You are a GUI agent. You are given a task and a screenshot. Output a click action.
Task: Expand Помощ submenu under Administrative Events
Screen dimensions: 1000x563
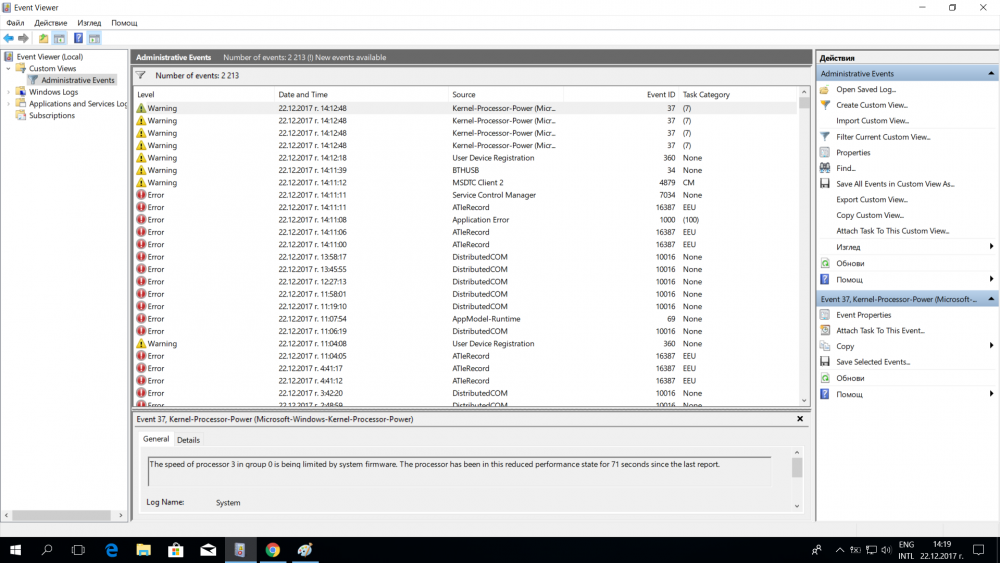click(x=991, y=279)
